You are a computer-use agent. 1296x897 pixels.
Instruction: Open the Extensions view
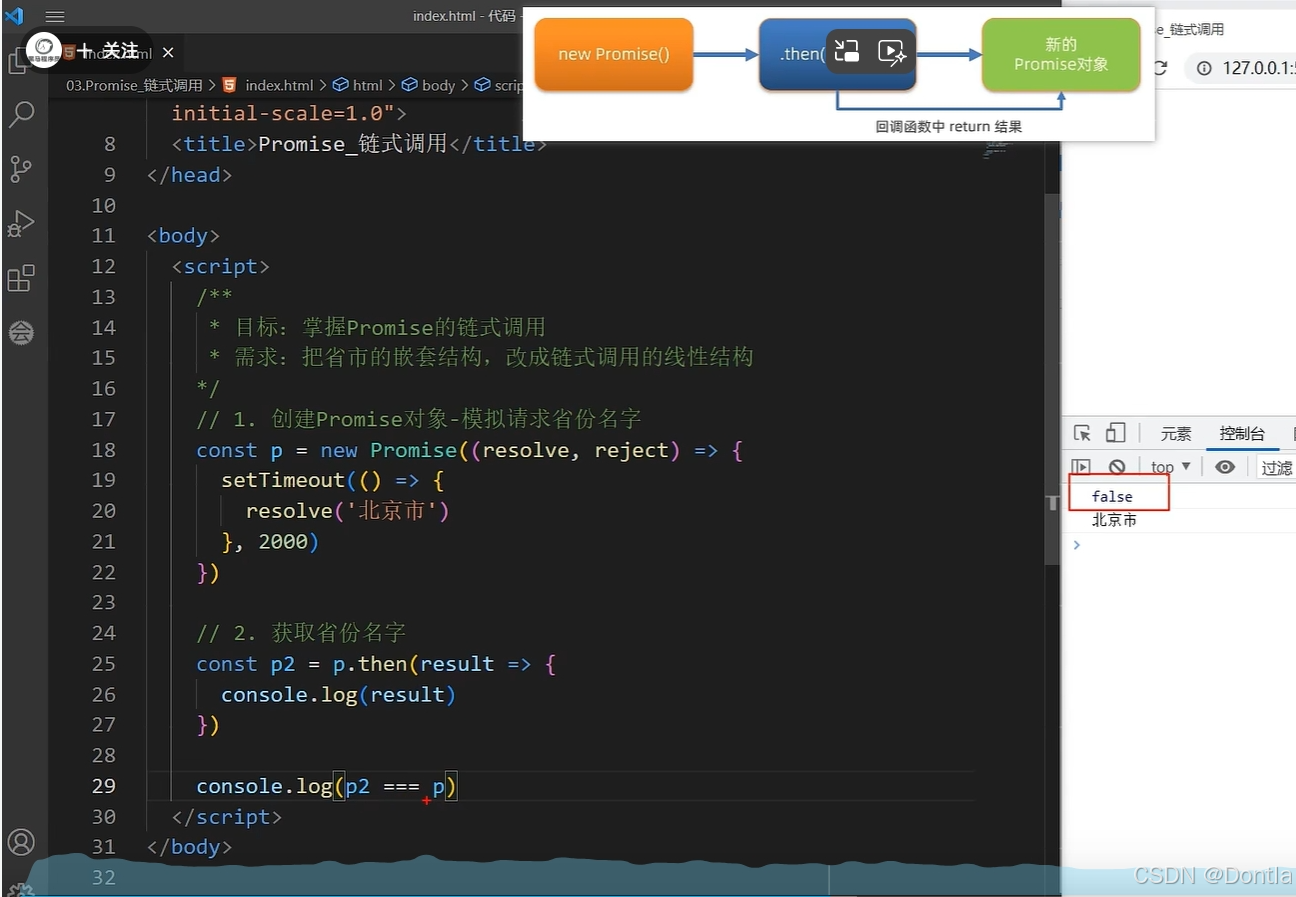pyautogui.click(x=21, y=278)
